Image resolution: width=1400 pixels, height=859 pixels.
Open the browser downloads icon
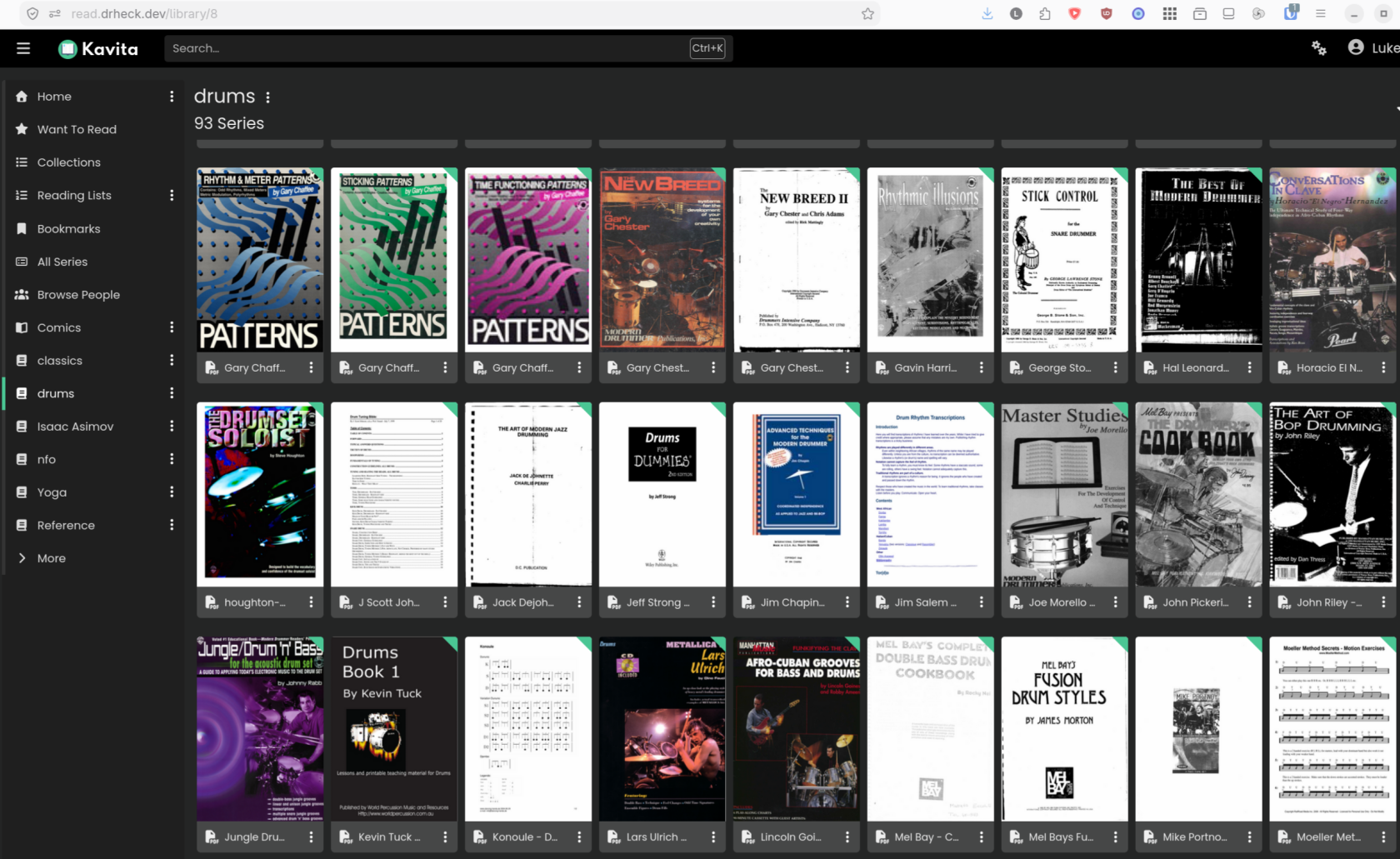[x=987, y=13]
